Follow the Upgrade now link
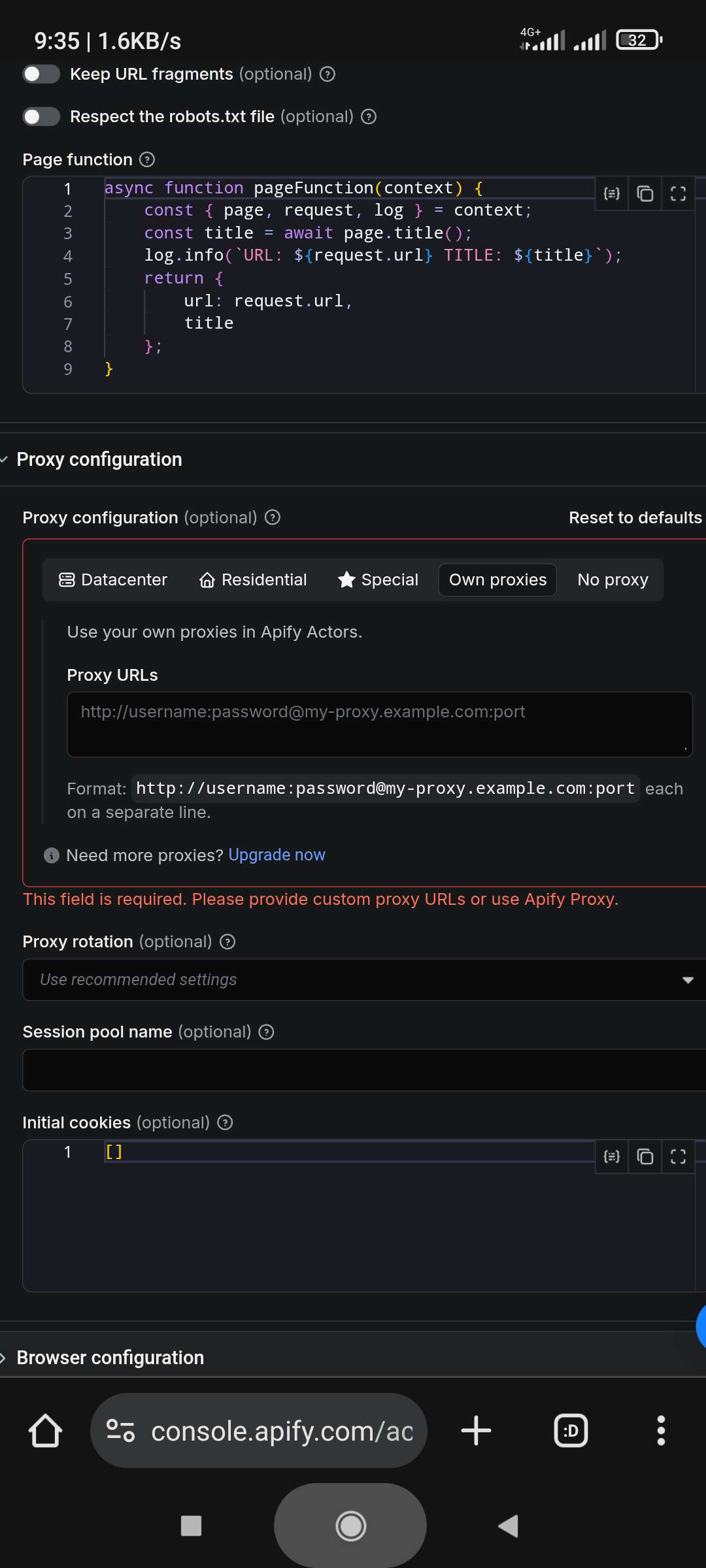Viewport: 706px width, 1568px height. tap(277, 855)
